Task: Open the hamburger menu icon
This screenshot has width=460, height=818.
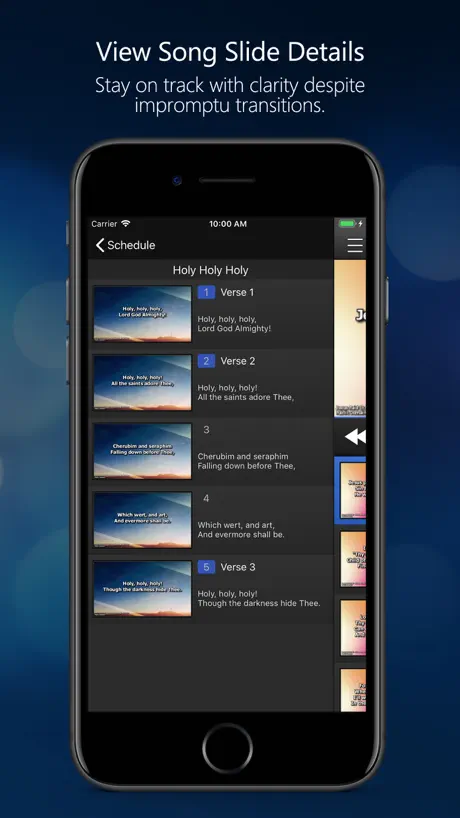Action: click(x=355, y=245)
